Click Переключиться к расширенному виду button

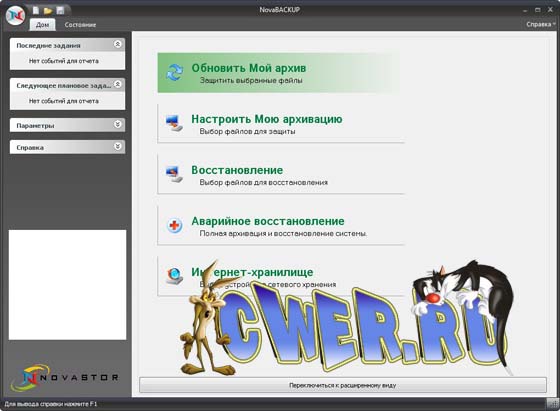[343, 385]
